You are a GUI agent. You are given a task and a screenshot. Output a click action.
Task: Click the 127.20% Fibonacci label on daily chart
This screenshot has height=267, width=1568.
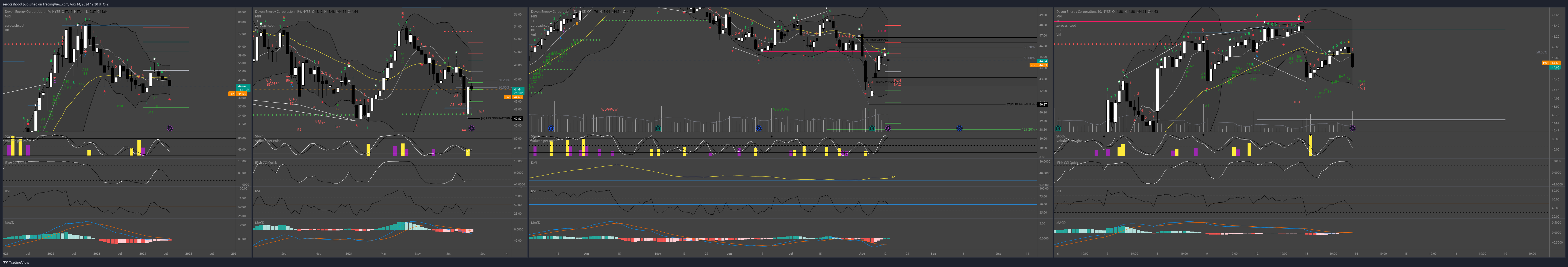tap(1029, 130)
